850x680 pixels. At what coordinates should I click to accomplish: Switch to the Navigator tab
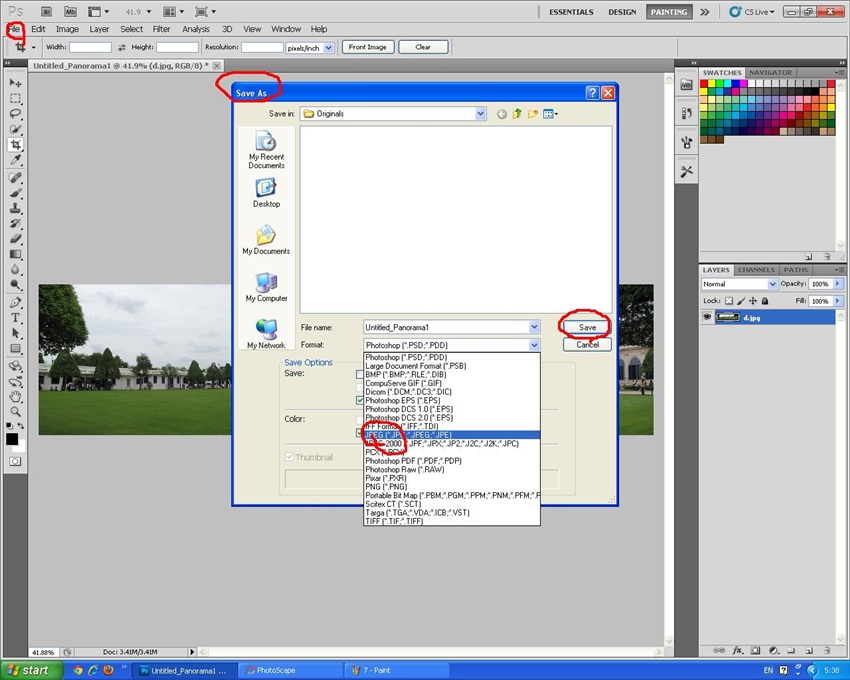point(770,73)
